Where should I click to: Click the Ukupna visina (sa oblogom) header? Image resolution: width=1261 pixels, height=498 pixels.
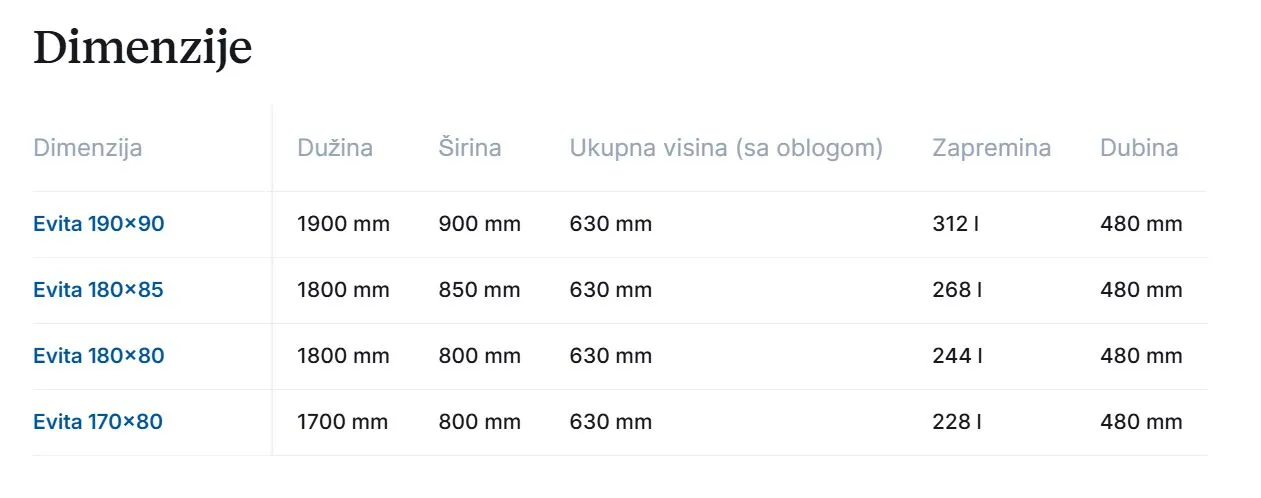tap(726, 148)
